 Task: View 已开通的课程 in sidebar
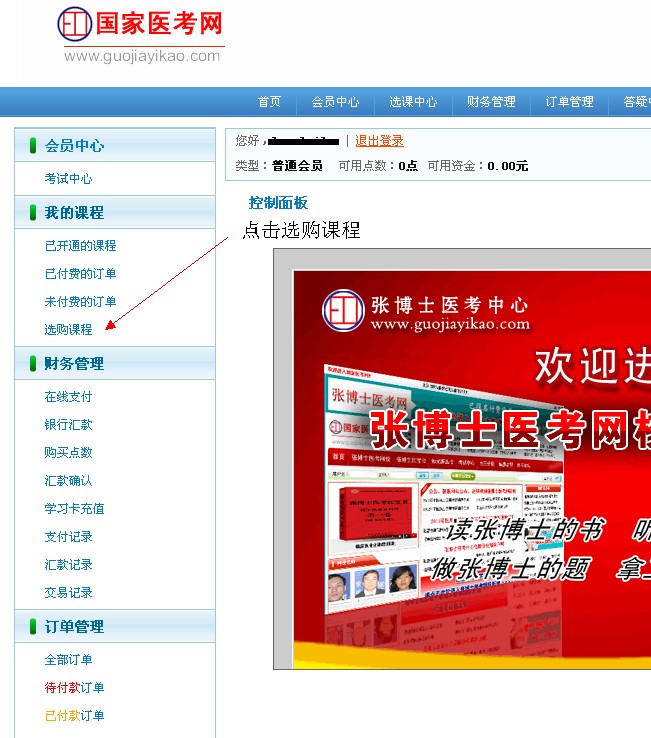pos(80,246)
